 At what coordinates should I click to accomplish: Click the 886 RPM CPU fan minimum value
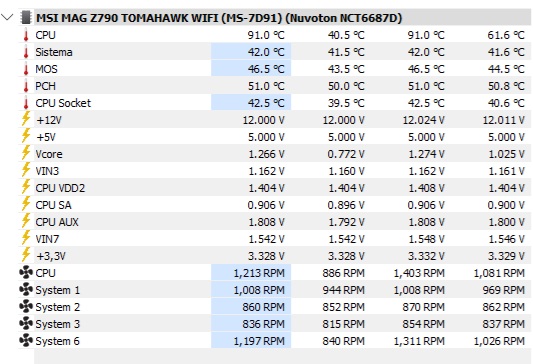pos(343,273)
